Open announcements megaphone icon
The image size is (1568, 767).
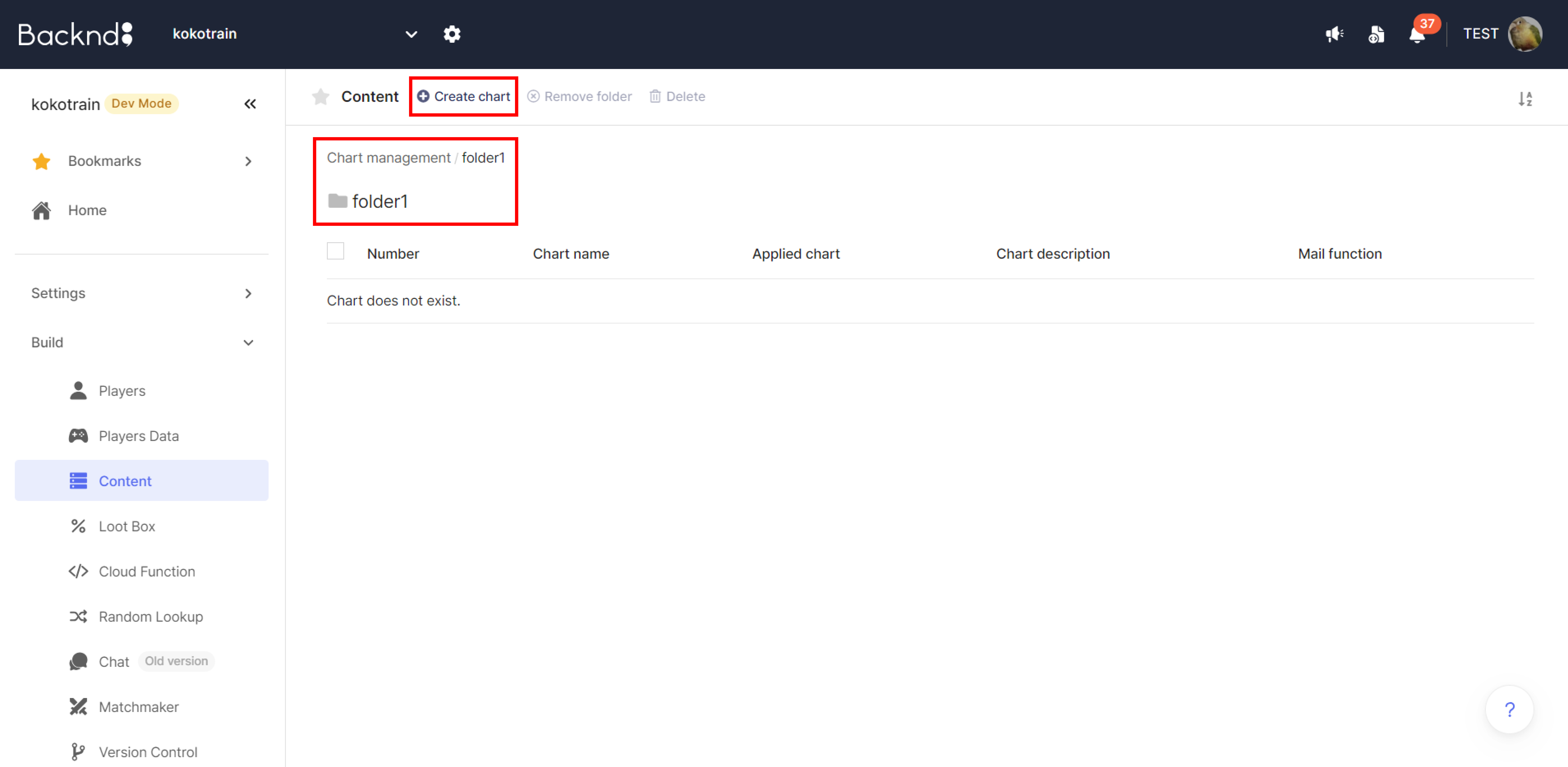(x=1334, y=34)
